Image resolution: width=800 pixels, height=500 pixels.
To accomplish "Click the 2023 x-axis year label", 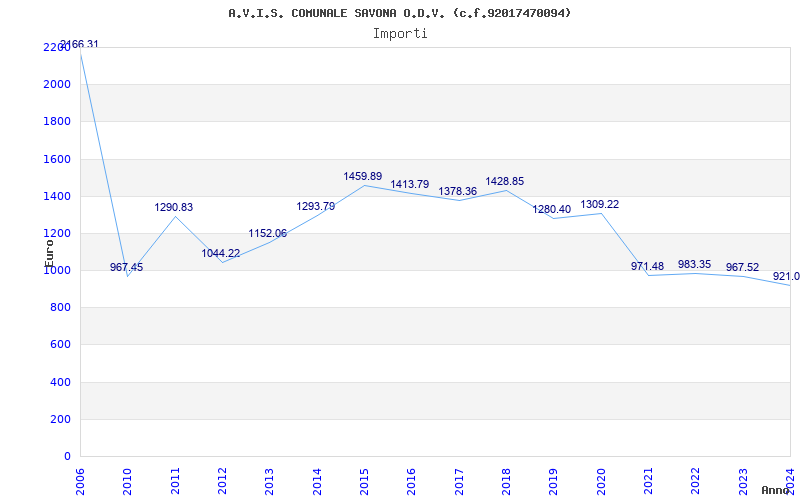I will coord(743,482).
